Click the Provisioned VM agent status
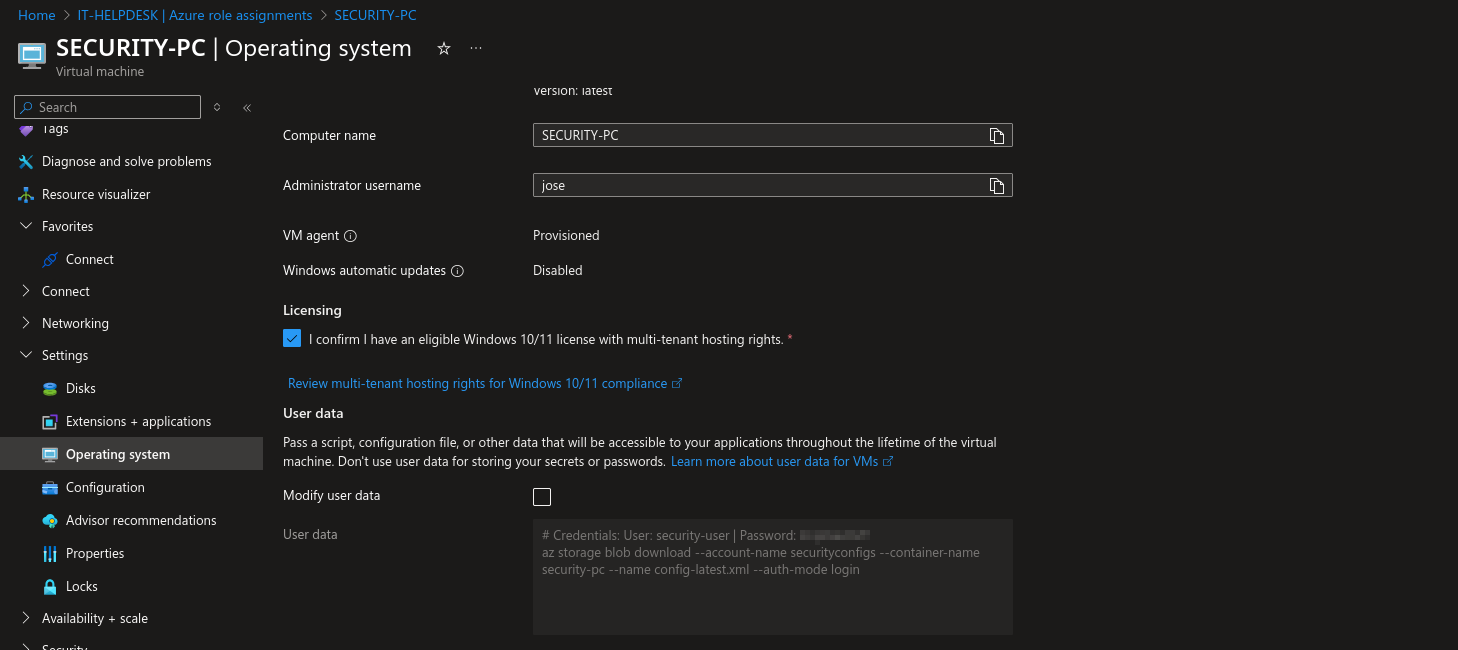The width and height of the screenshot is (1458, 650). coord(566,236)
